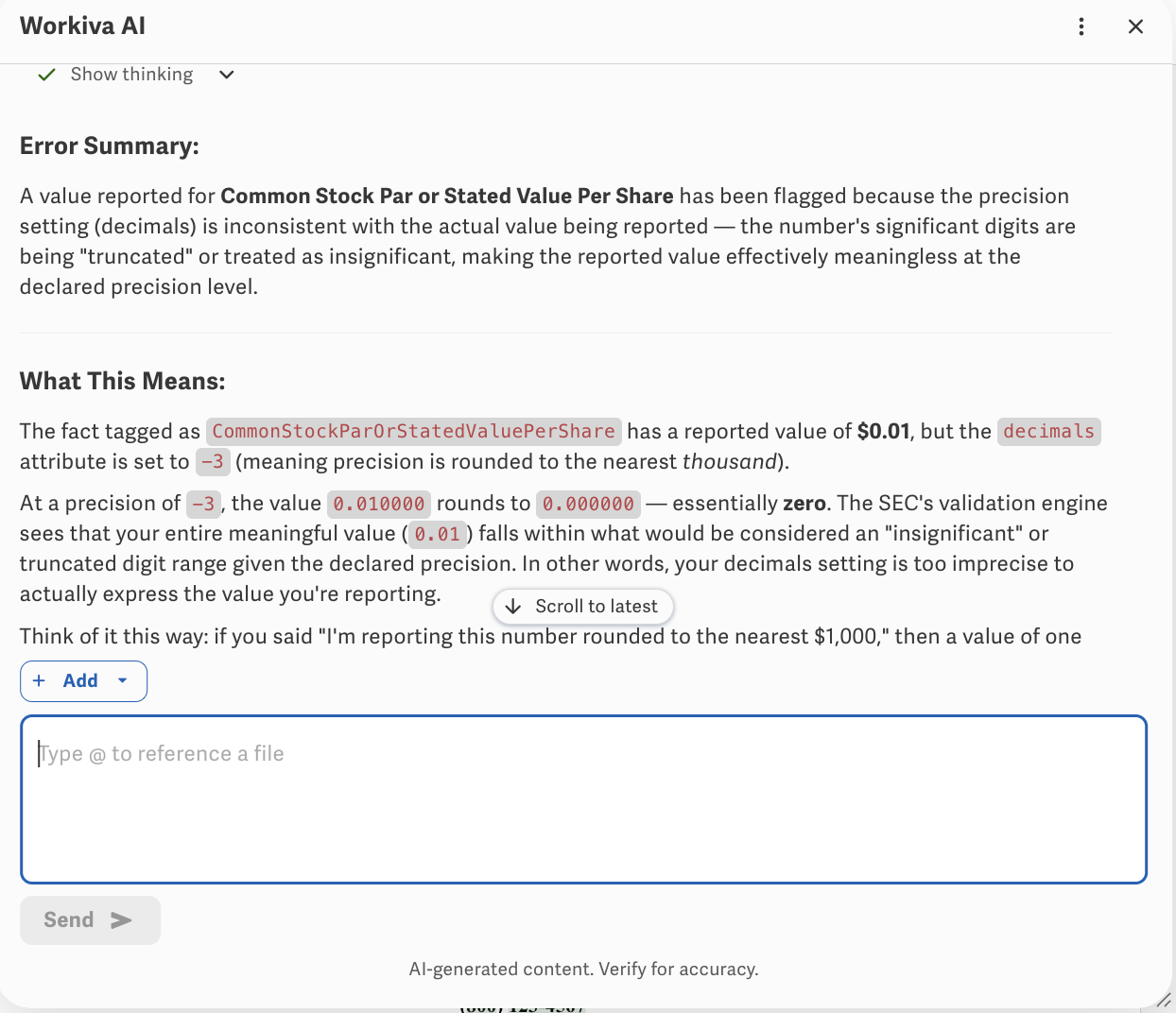Image resolution: width=1176 pixels, height=1013 pixels.
Task: Click the green checkmark beside Show thinking
Action: tap(46, 75)
